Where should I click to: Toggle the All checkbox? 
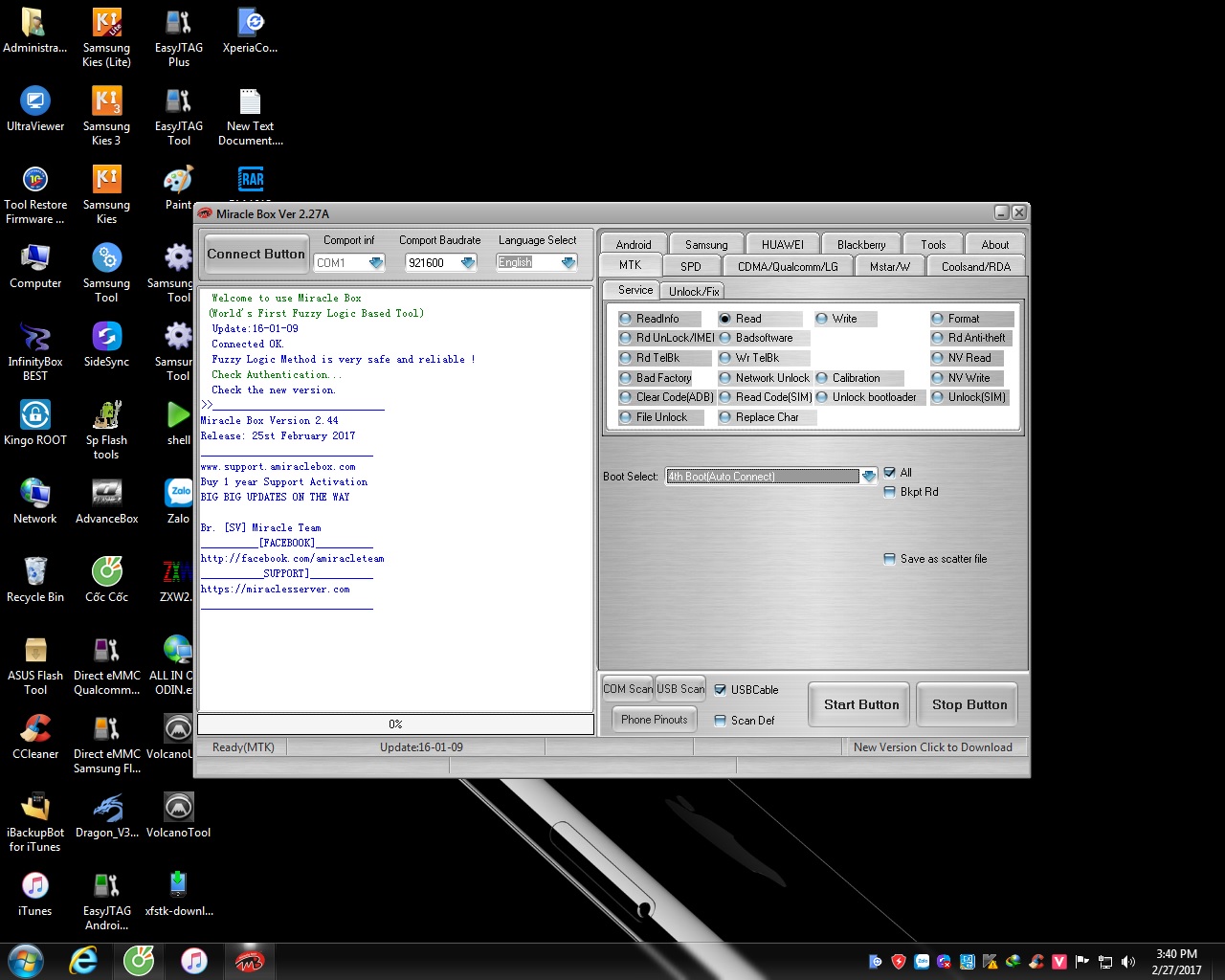pos(898,473)
